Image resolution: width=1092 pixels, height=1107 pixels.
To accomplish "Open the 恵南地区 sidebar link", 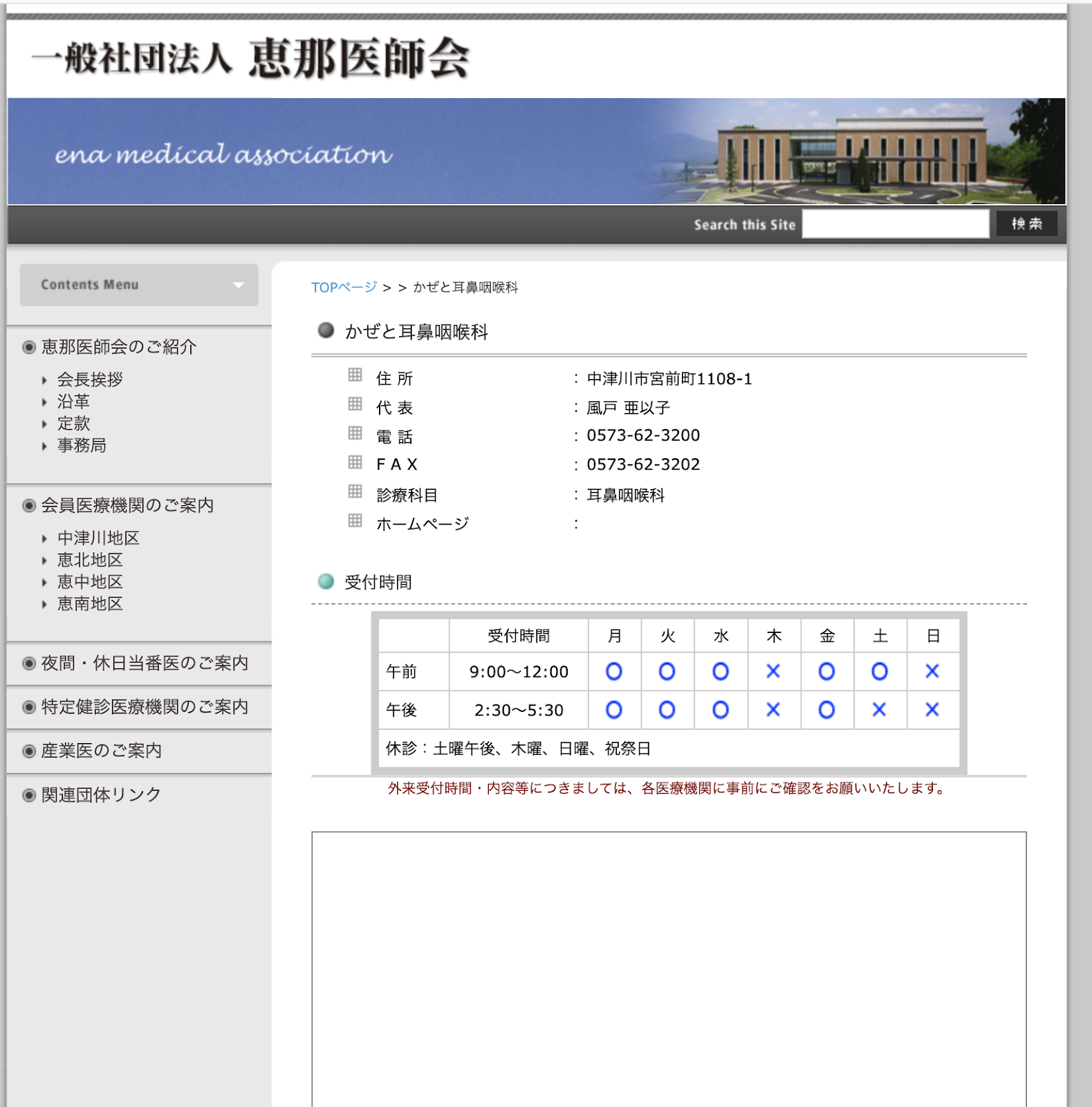I will 90,604.
